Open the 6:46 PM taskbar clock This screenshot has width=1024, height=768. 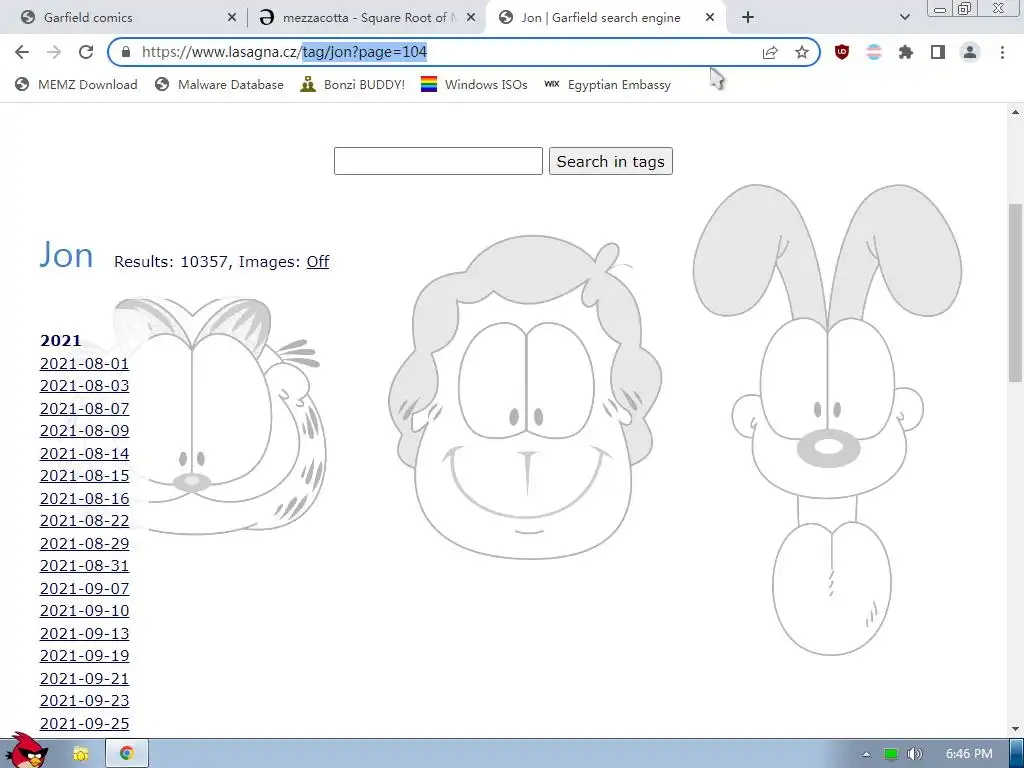tap(969, 754)
